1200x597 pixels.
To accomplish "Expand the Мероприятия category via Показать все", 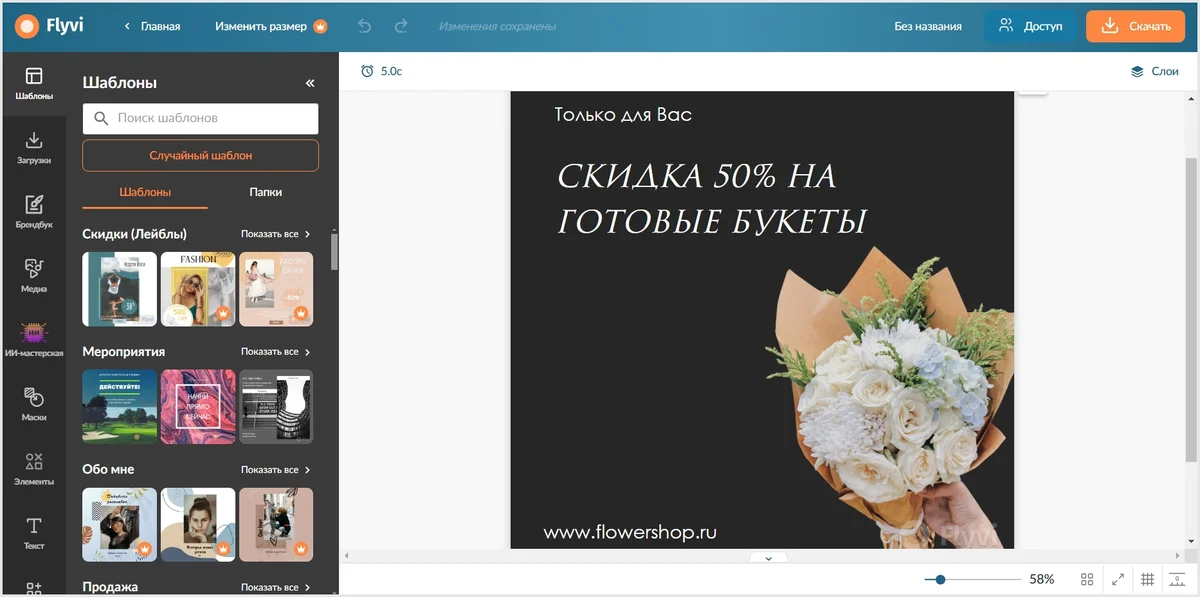I will pyautogui.click(x=275, y=352).
